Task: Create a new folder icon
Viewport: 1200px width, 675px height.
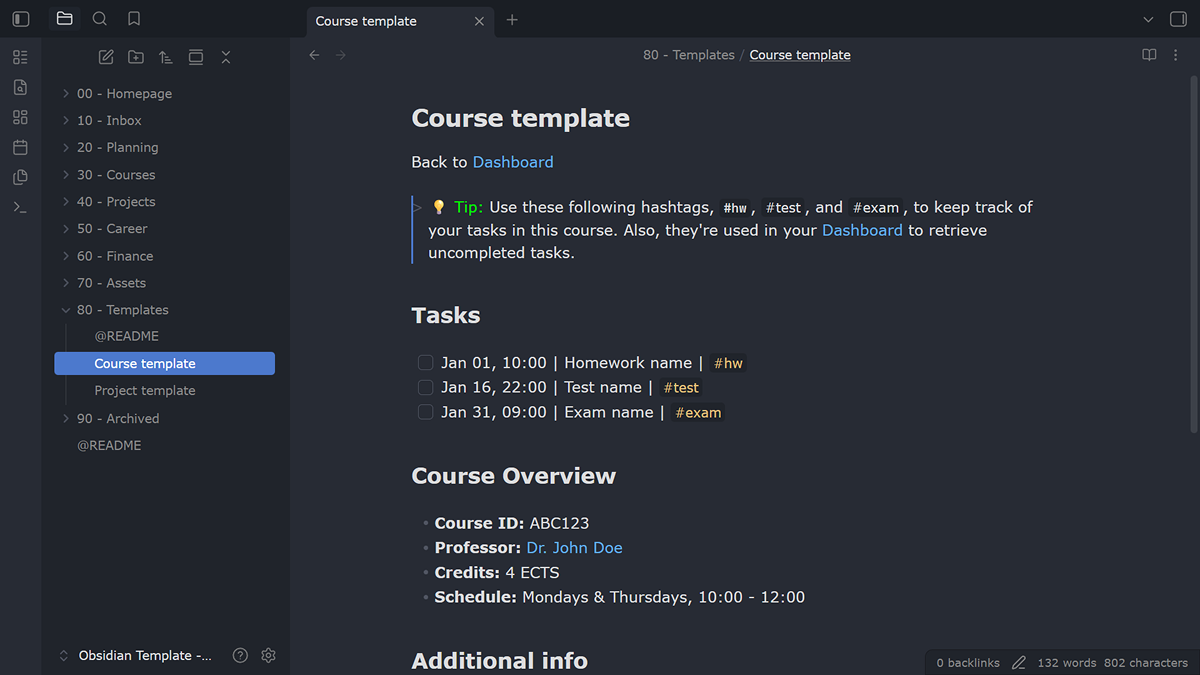Action: point(136,57)
